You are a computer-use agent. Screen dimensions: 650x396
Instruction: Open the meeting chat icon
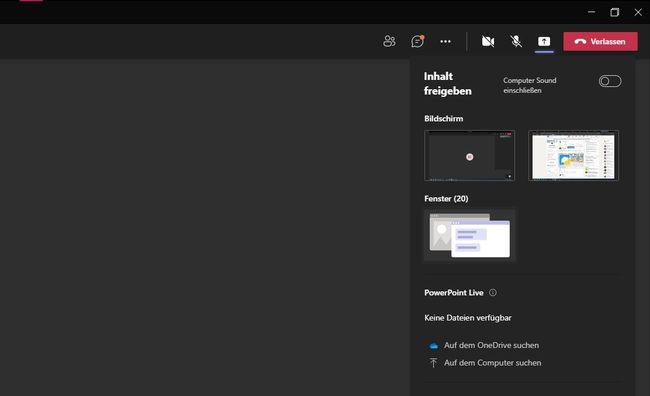coord(417,41)
